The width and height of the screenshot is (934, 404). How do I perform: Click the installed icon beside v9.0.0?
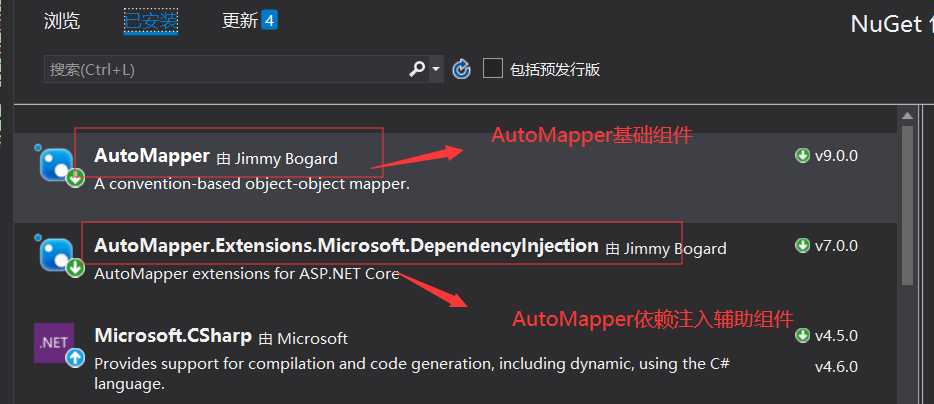pyautogui.click(x=803, y=156)
